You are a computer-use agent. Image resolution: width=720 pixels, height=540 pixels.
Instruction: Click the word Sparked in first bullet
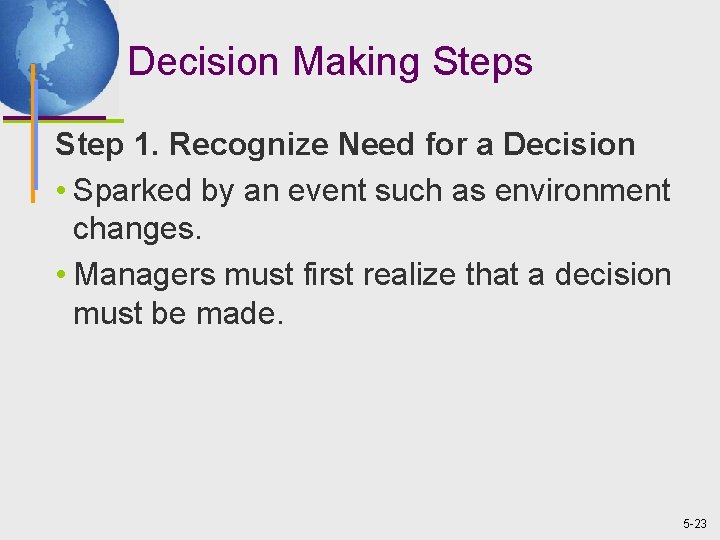point(132,191)
